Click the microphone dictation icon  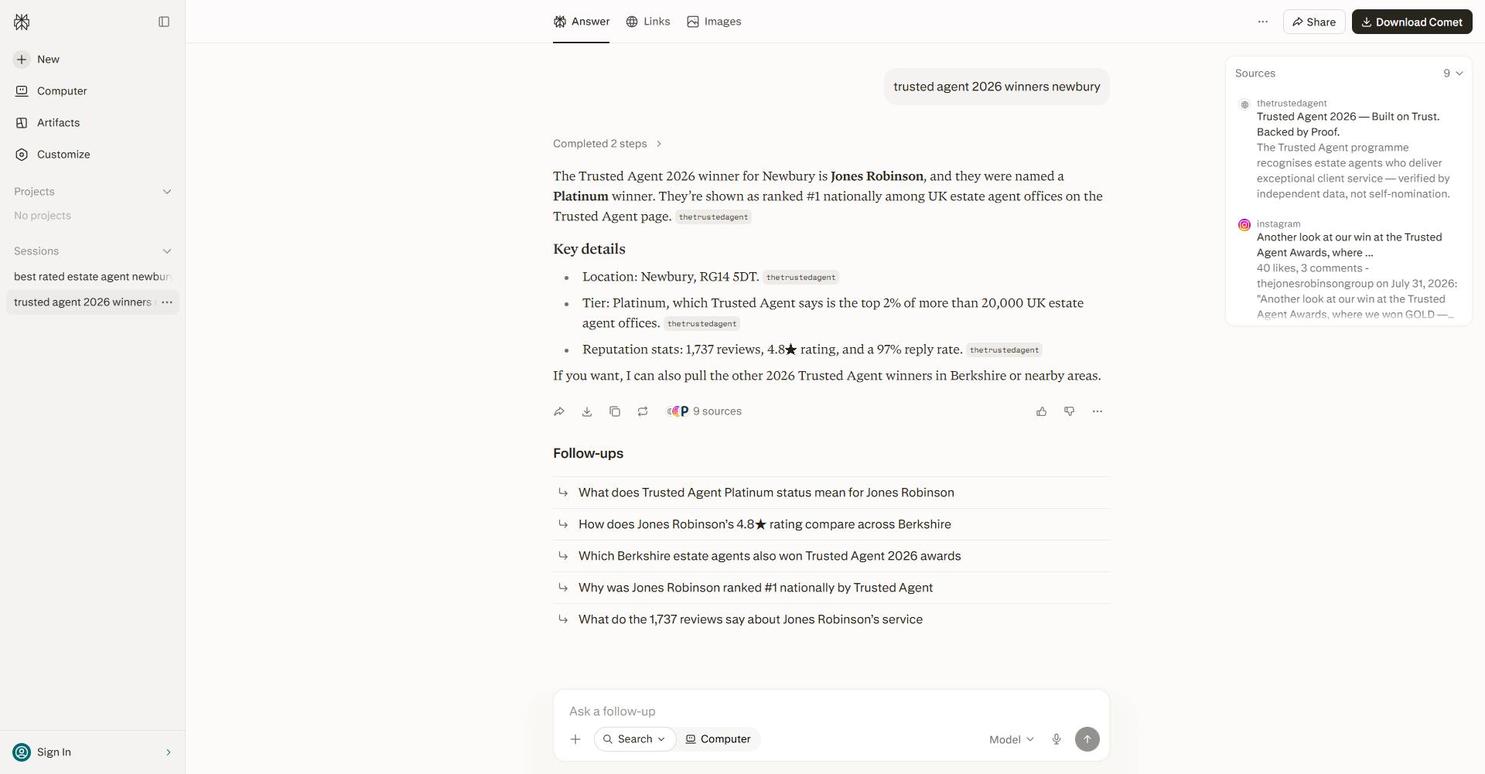point(1056,740)
